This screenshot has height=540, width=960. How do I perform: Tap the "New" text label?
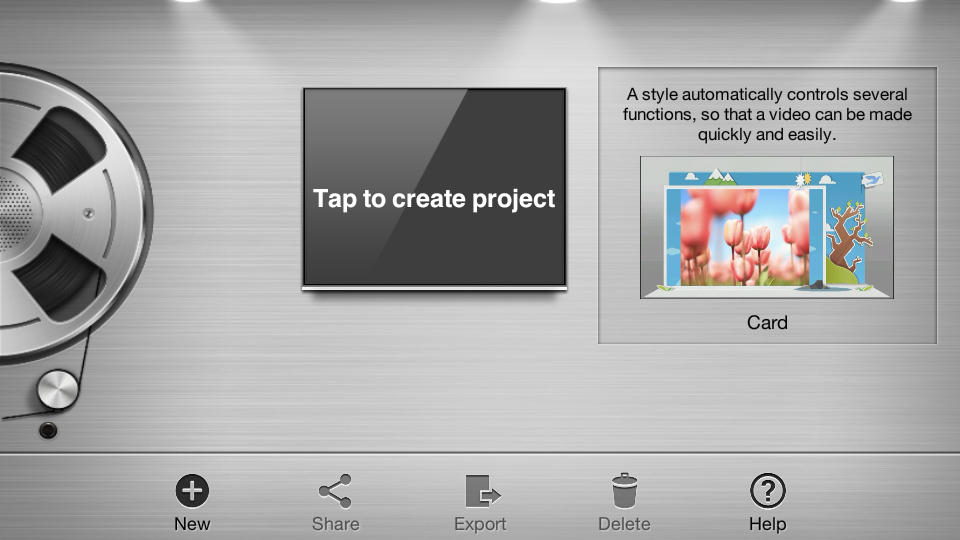click(x=192, y=524)
